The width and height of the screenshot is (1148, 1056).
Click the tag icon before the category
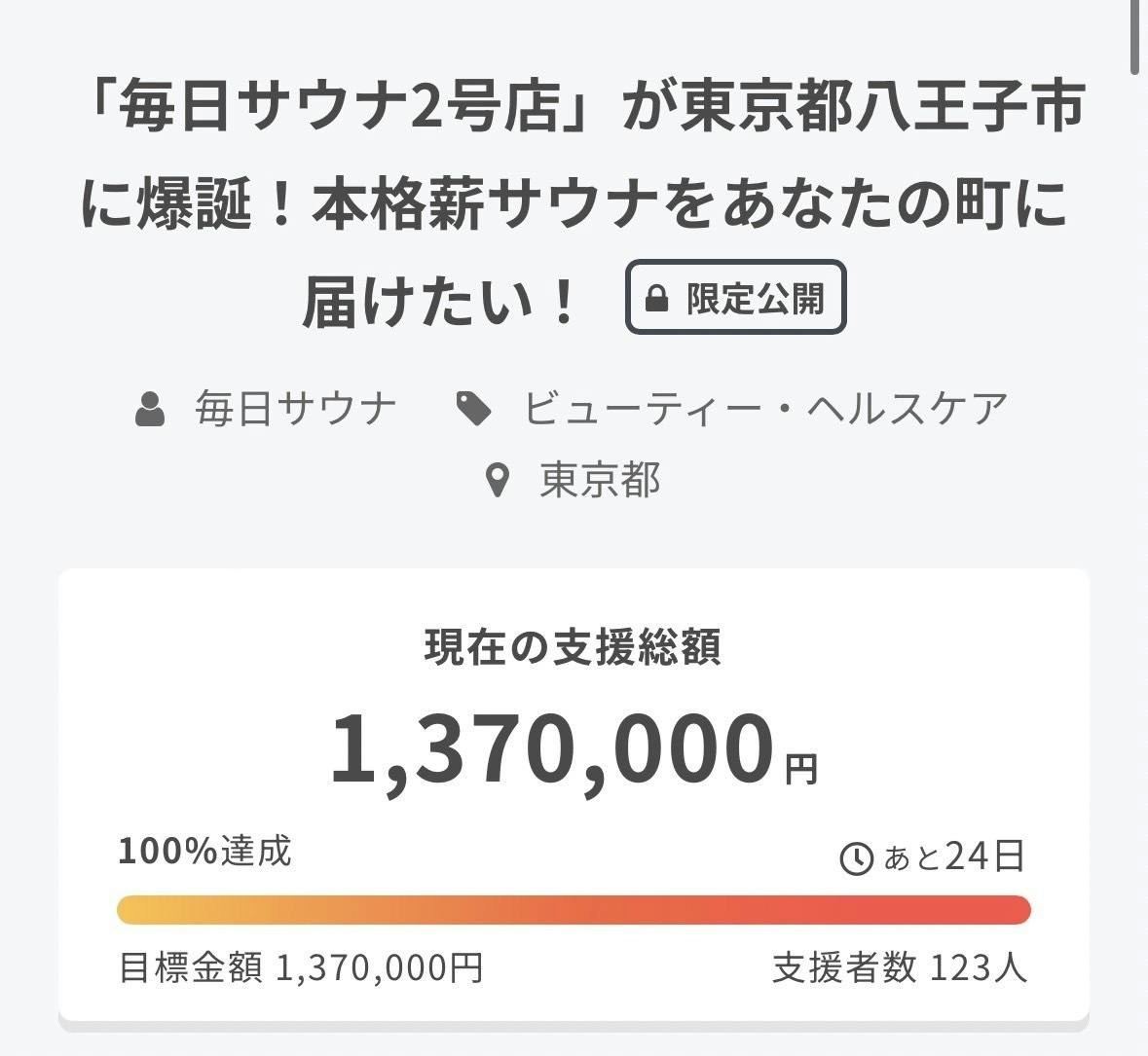(474, 409)
